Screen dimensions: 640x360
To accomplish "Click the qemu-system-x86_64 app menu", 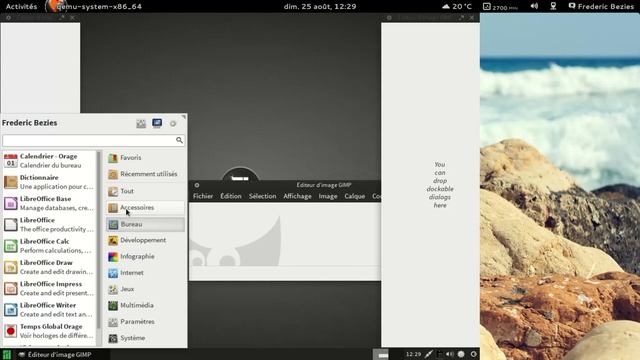I will [94, 7].
